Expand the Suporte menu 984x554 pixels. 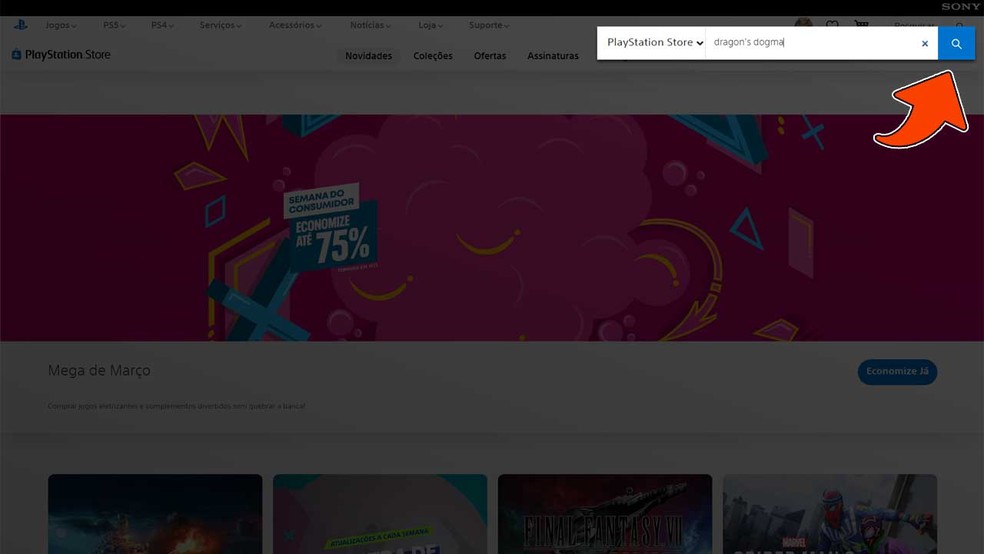489,25
